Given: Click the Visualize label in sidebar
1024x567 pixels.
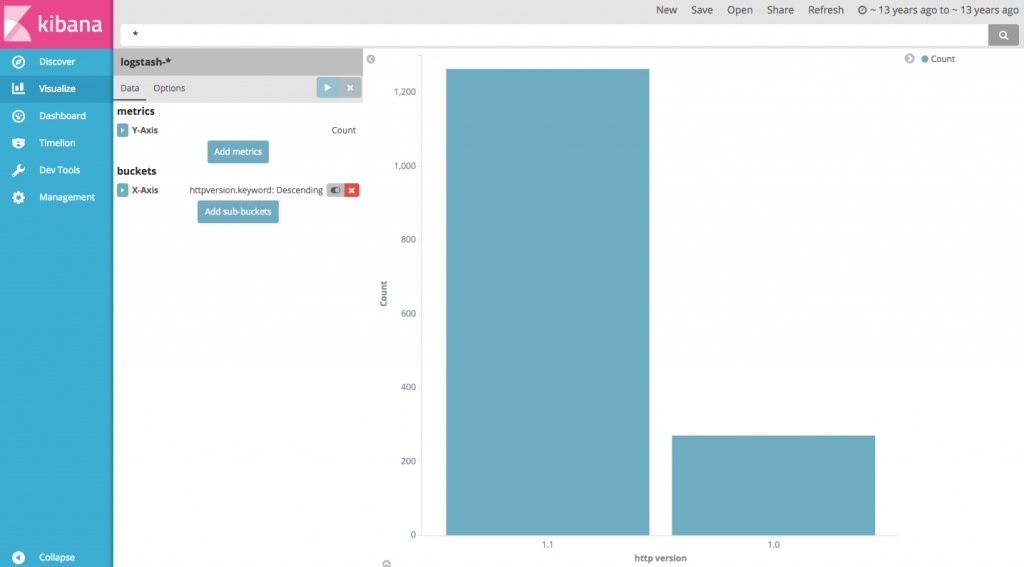Looking at the screenshot, I should 57,88.
